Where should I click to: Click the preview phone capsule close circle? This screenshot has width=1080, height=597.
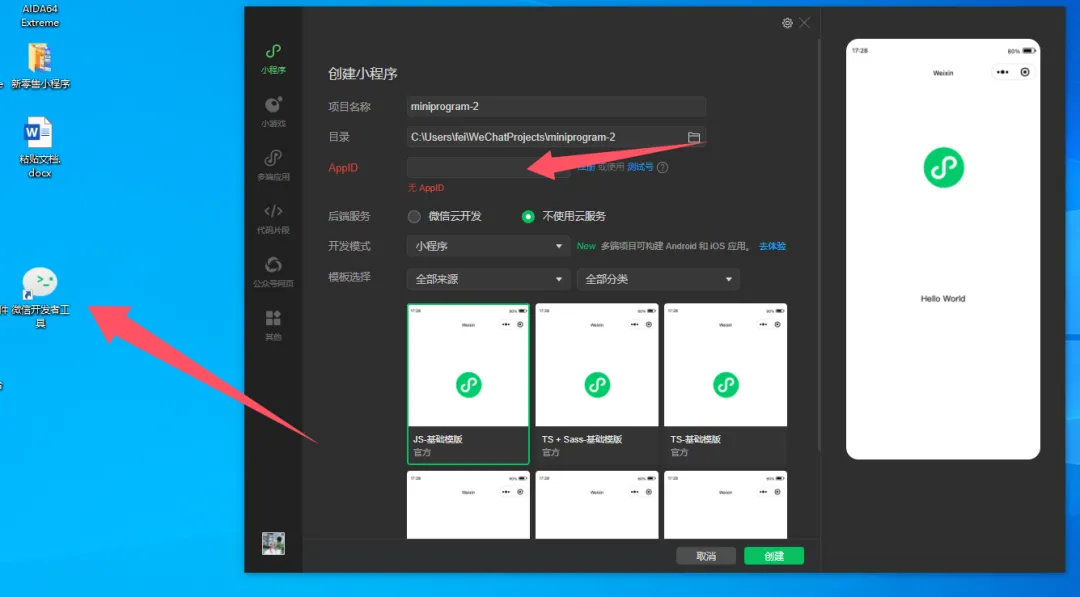(1025, 72)
